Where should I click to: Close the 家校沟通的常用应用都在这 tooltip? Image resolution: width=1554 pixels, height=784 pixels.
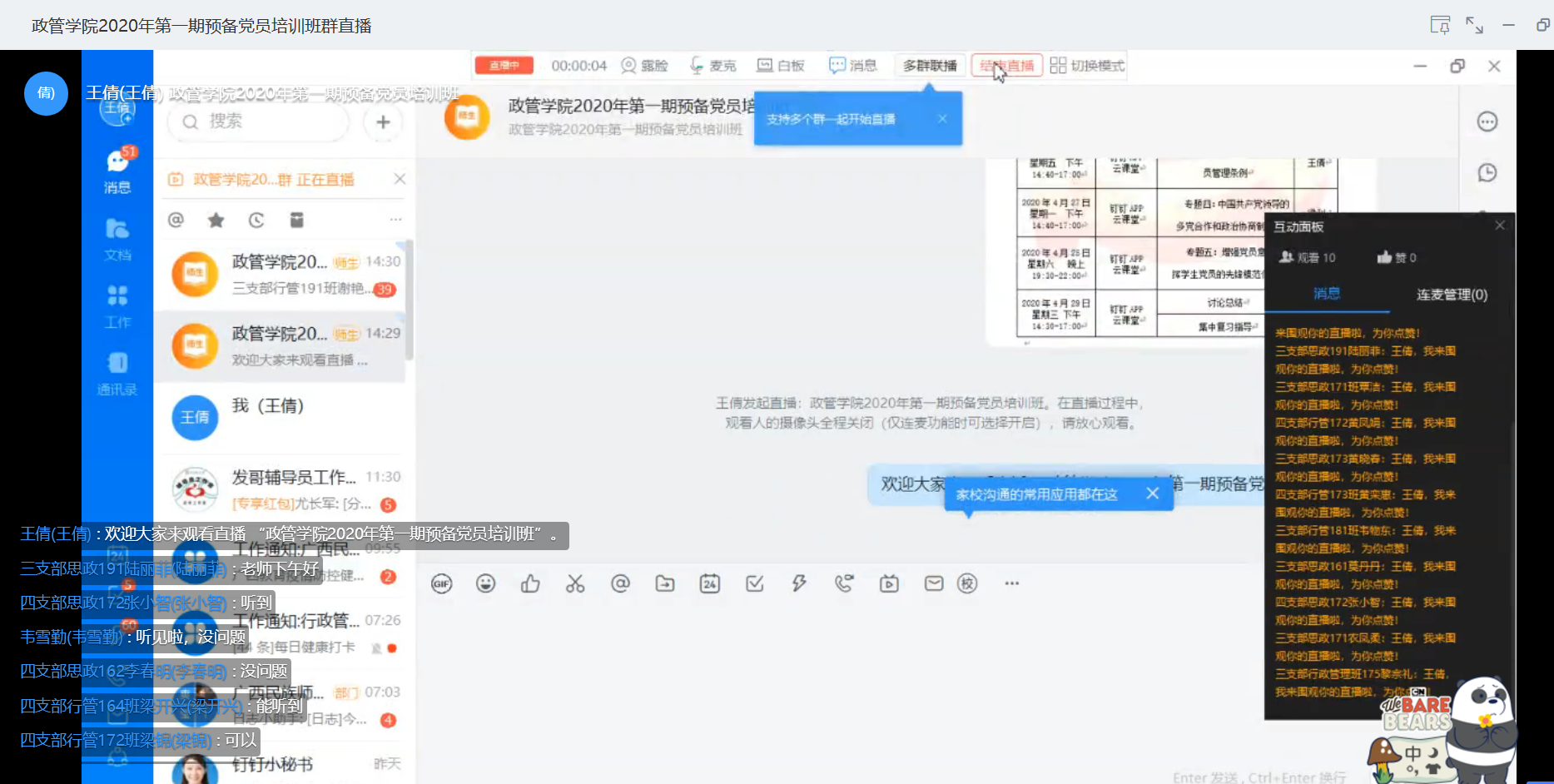pyautogui.click(x=1152, y=494)
